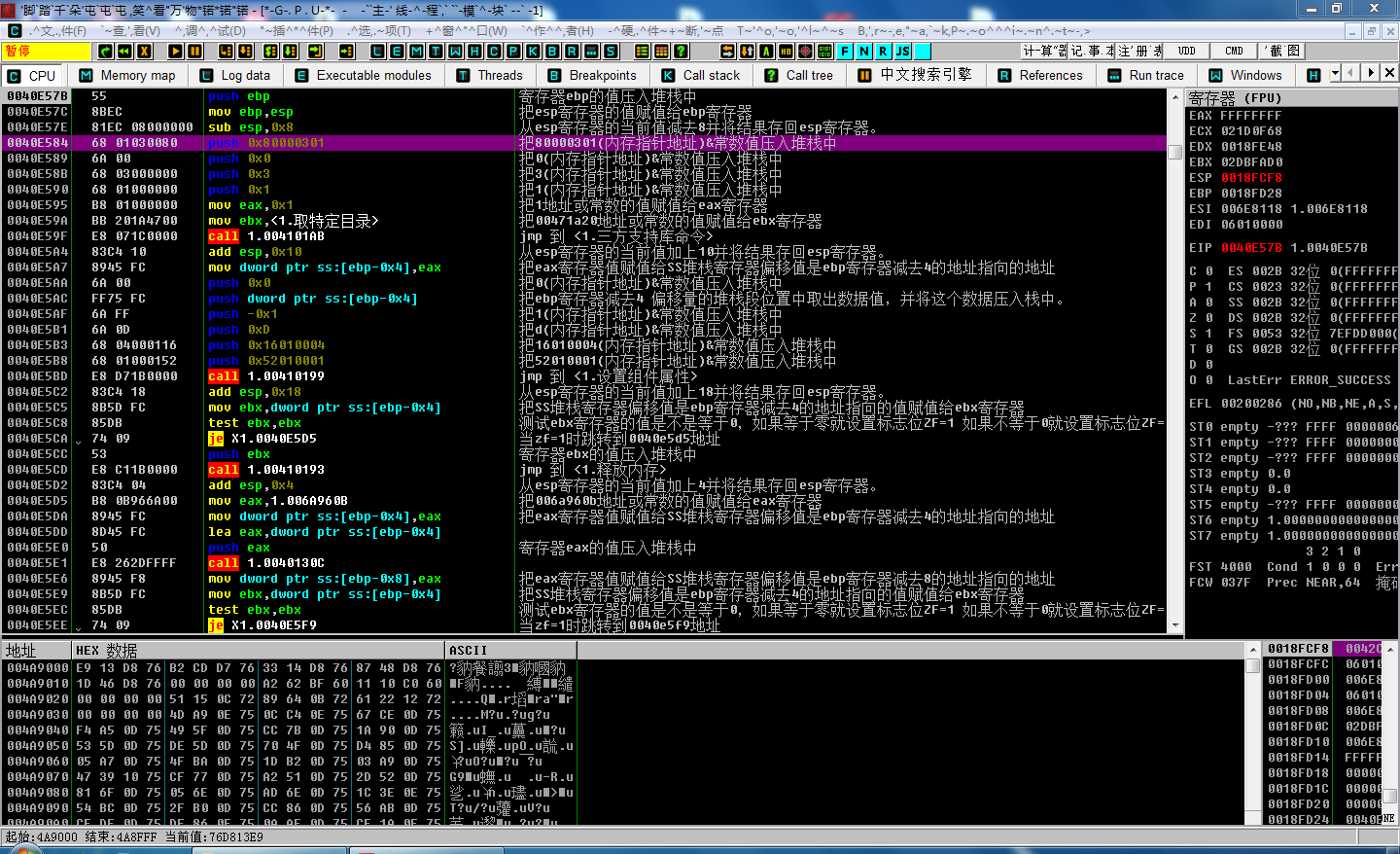Click the red target crosshair toolbar icon

(x=805, y=51)
